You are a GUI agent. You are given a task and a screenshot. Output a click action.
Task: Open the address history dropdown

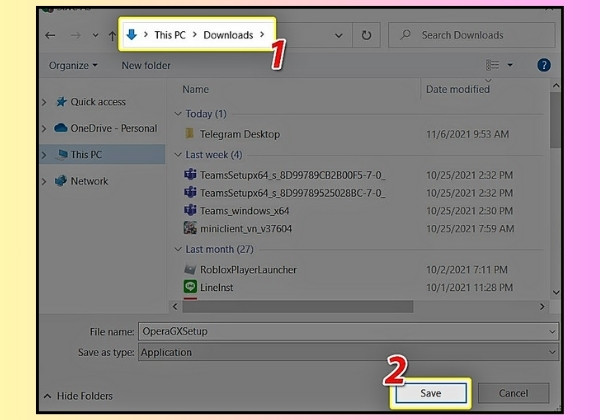(339, 36)
